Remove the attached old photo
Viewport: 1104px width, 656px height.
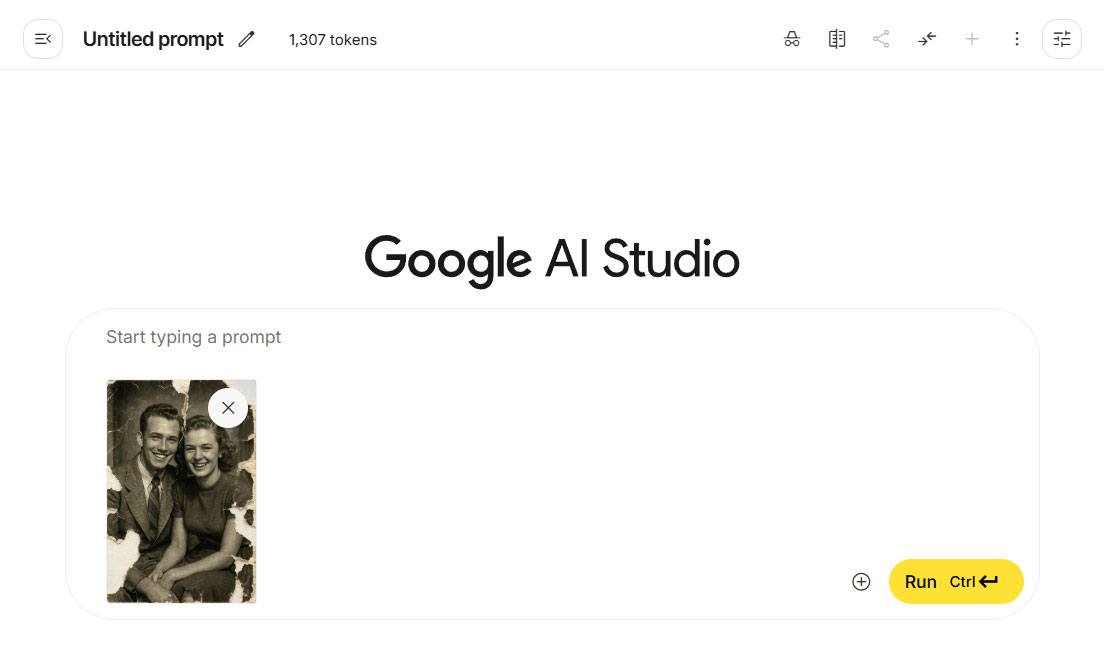click(x=228, y=408)
